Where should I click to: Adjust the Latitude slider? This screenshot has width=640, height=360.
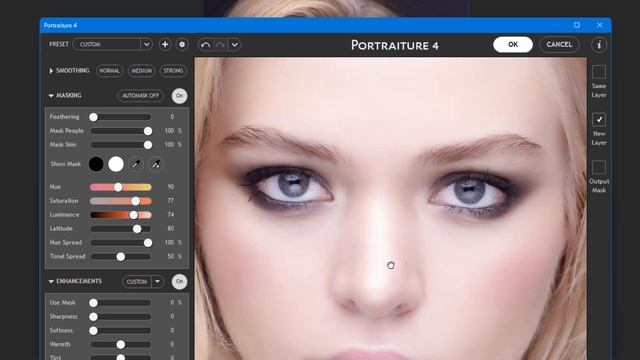[120, 229]
